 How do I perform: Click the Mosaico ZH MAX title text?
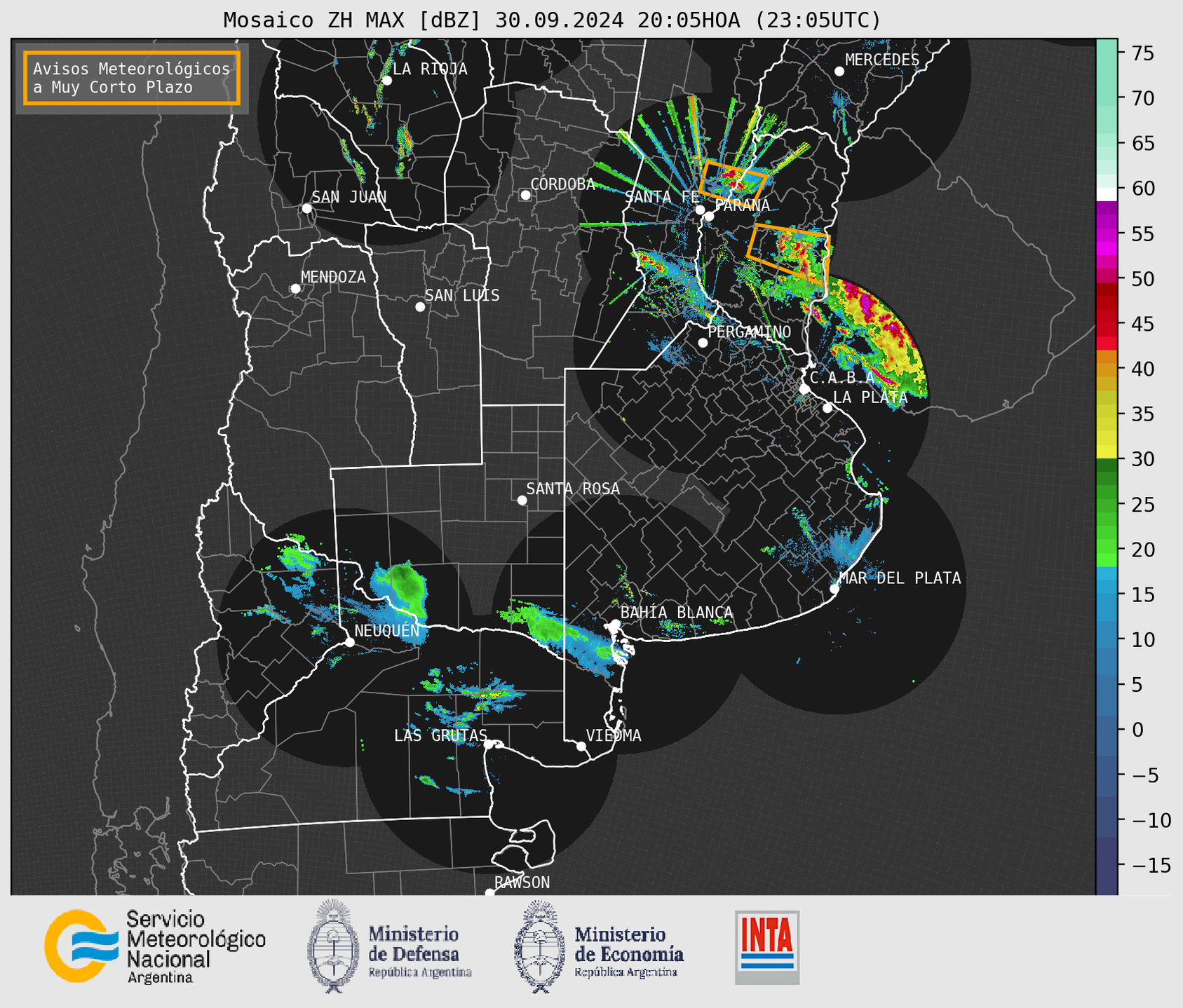pyautogui.click(x=552, y=20)
